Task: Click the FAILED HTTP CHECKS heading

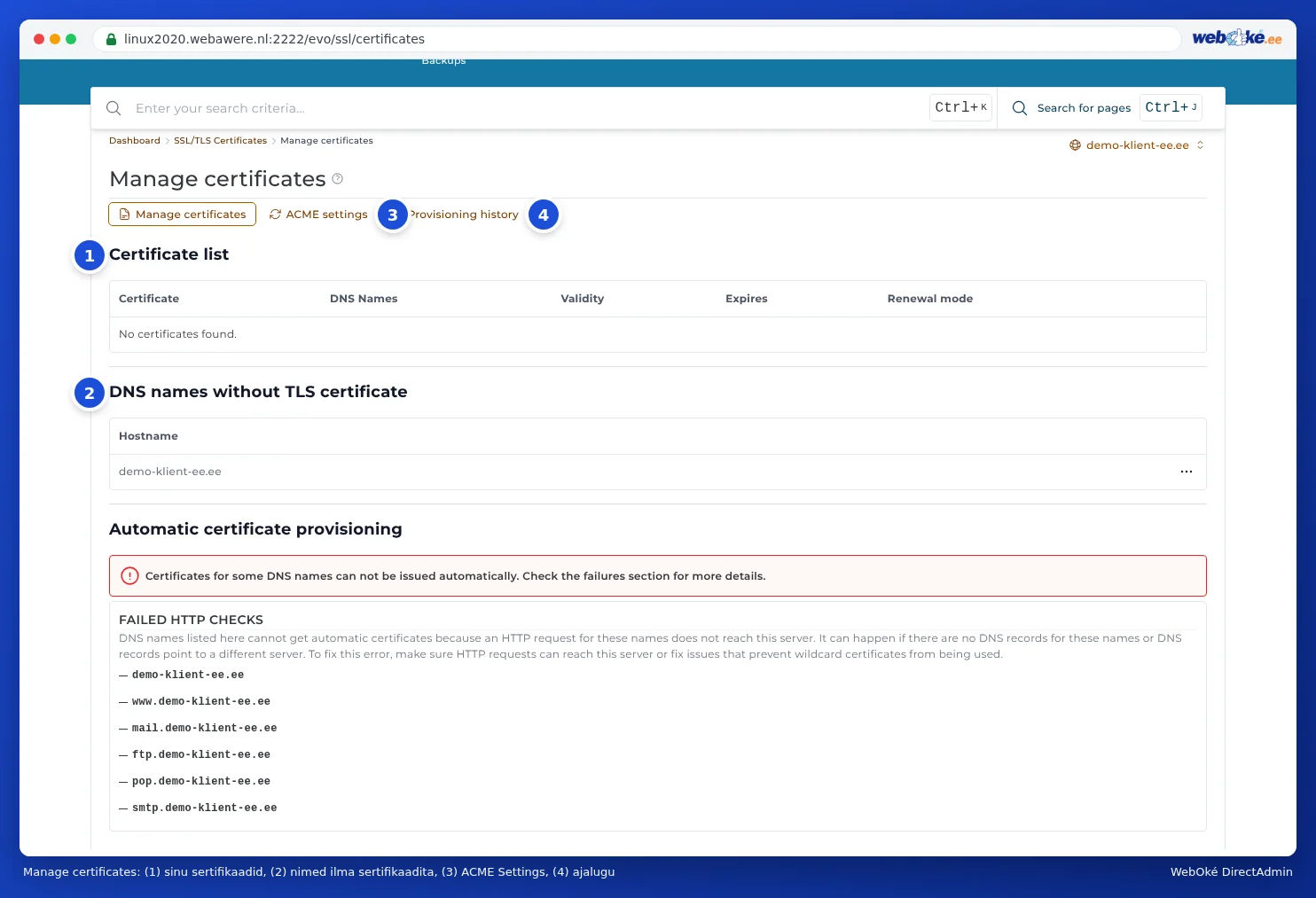Action: (191, 620)
